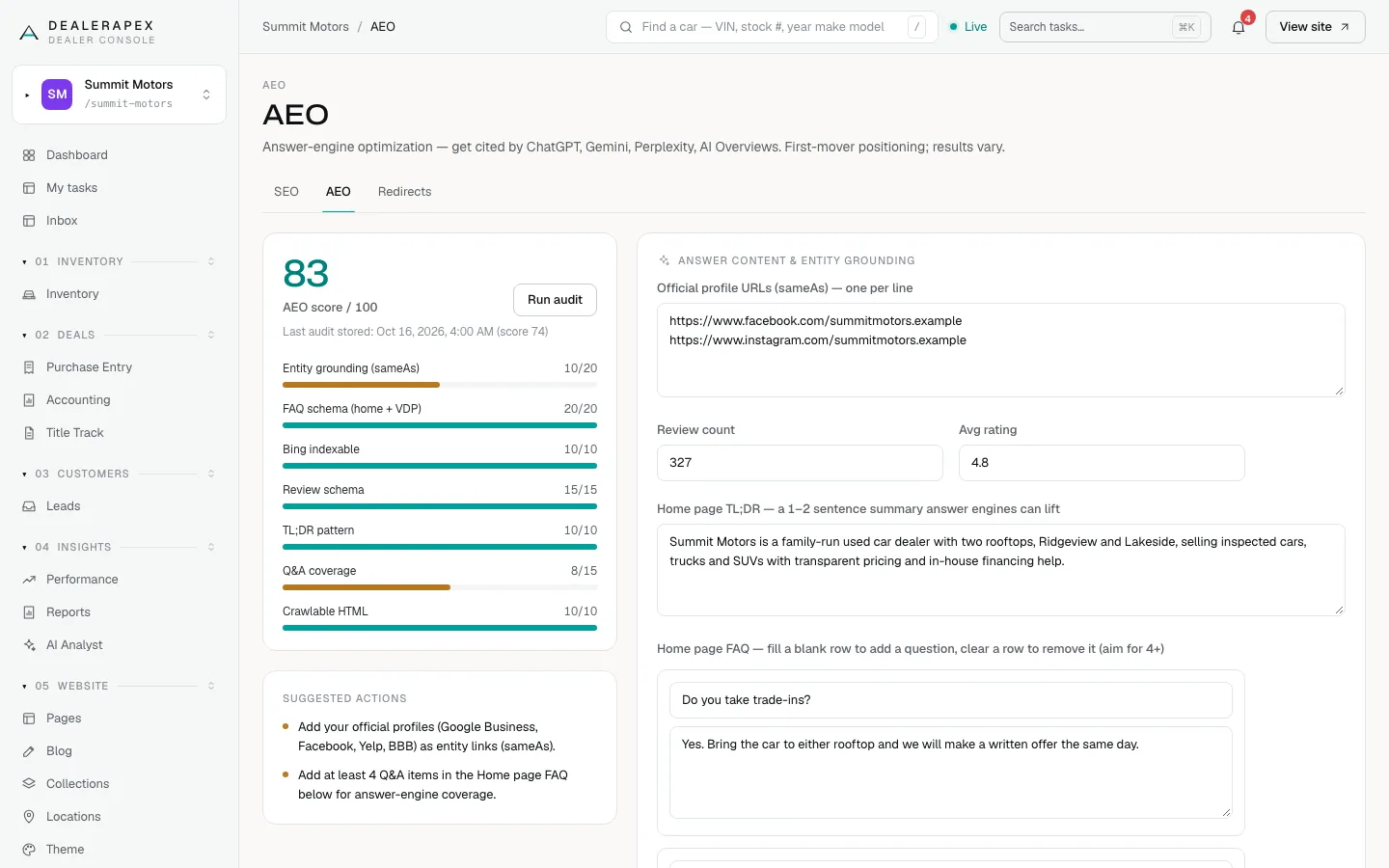Screen dimensions: 1389x868
Task: Edit the Home page TL;DR textarea
Action: [x=1001, y=570]
